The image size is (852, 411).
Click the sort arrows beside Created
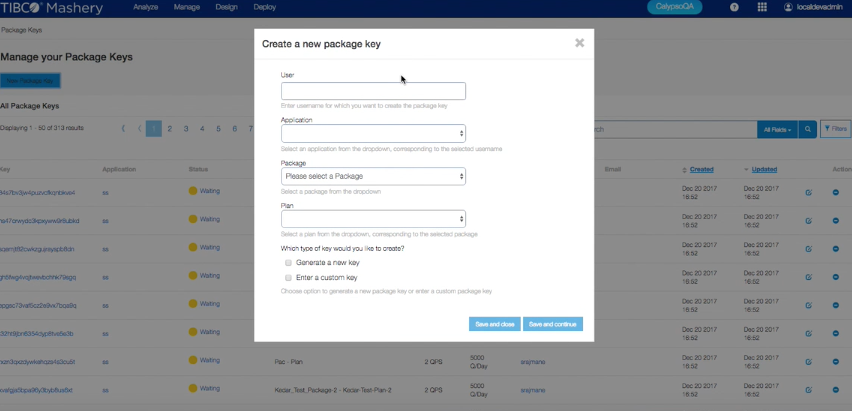(684, 170)
